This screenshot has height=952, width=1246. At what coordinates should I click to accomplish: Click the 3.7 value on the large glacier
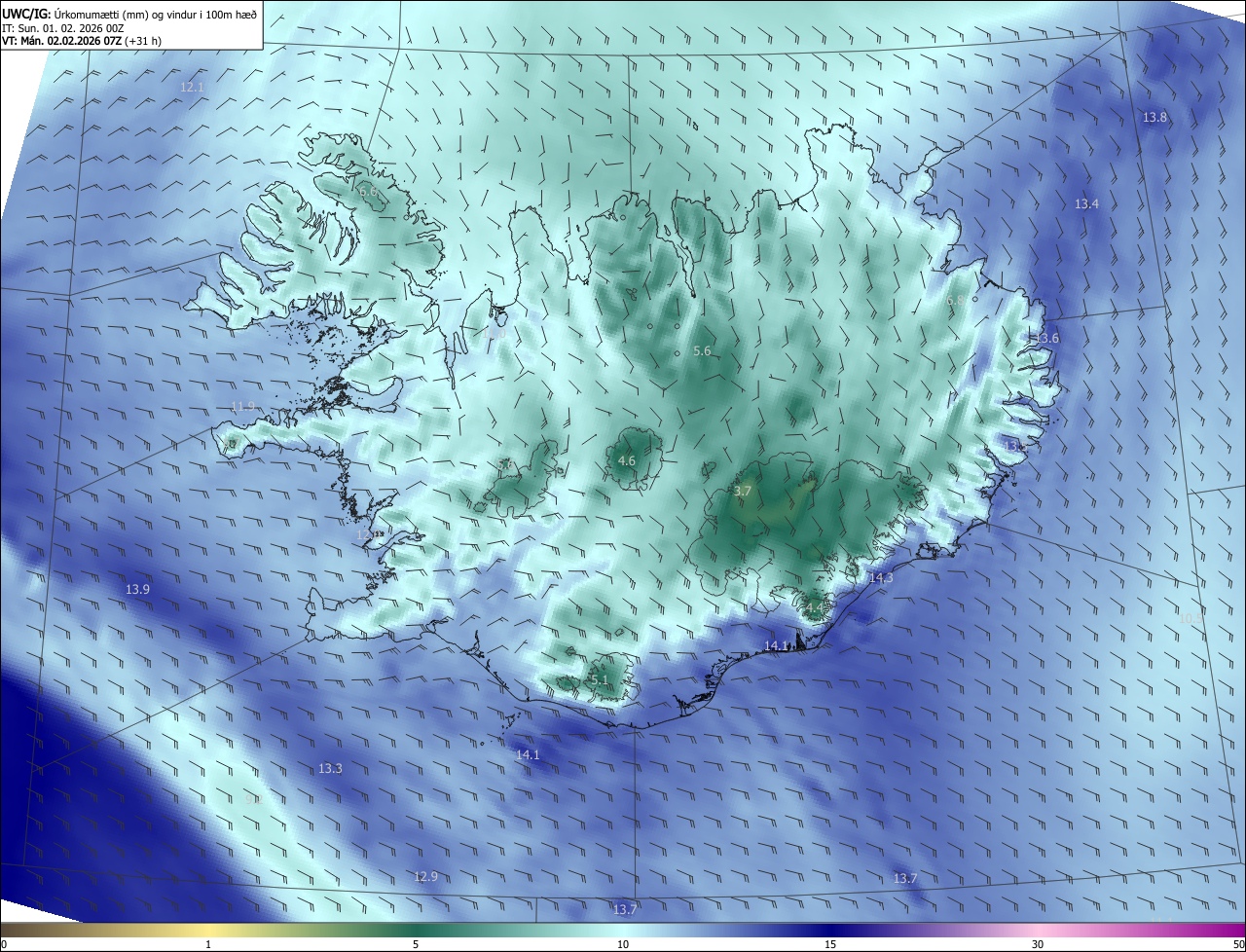pyautogui.click(x=743, y=492)
